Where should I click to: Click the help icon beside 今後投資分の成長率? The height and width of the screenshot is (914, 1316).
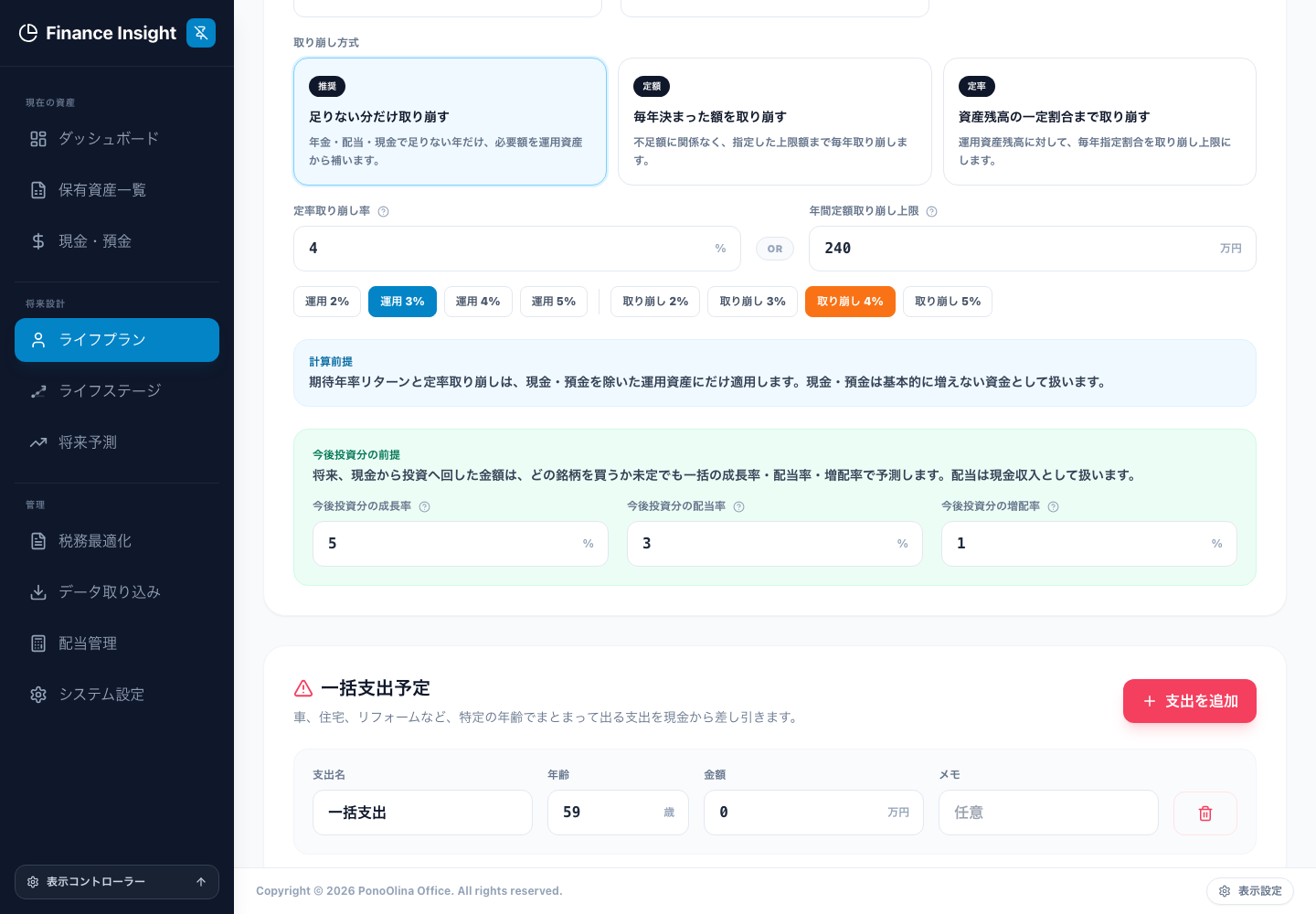click(424, 506)
